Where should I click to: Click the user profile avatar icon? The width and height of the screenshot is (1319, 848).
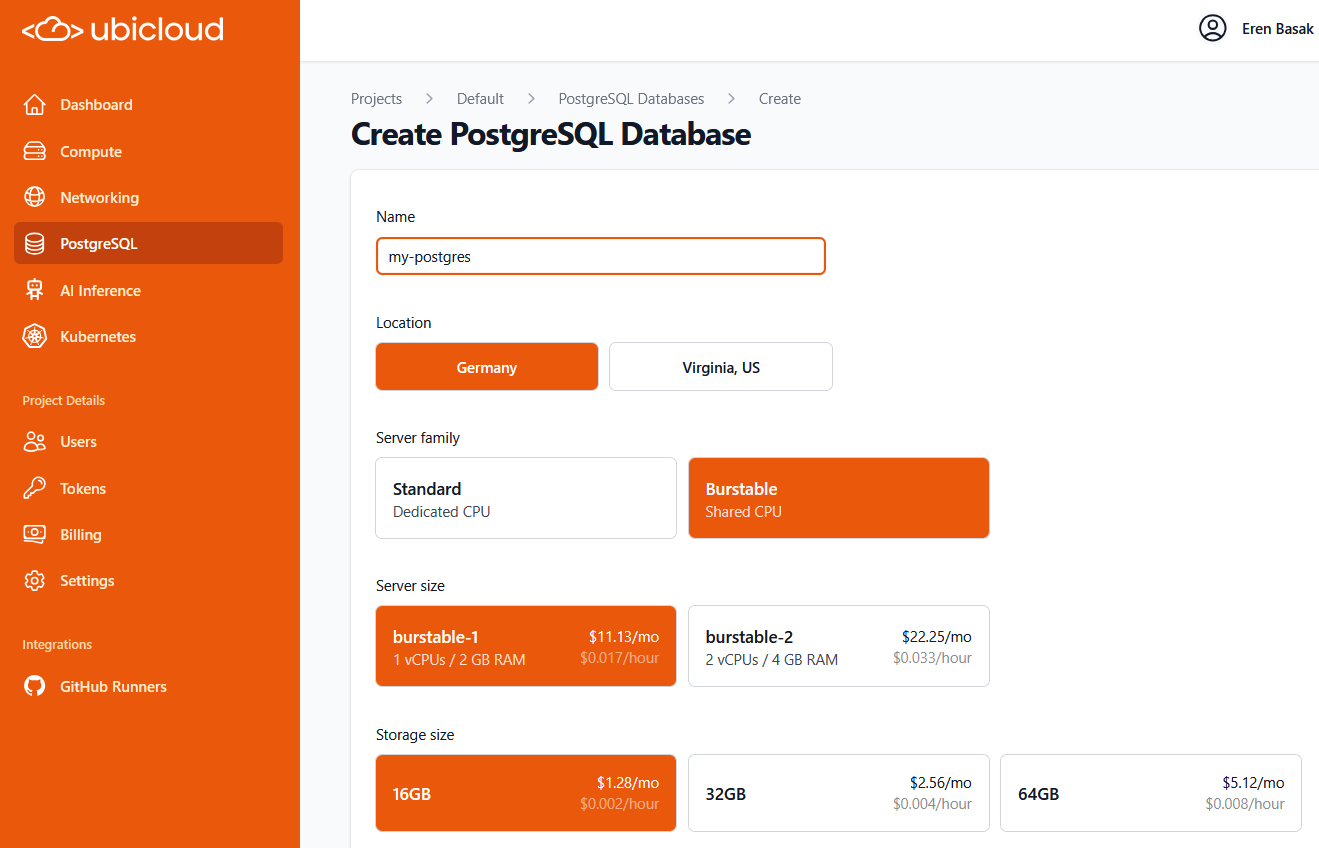(1213, 28)
